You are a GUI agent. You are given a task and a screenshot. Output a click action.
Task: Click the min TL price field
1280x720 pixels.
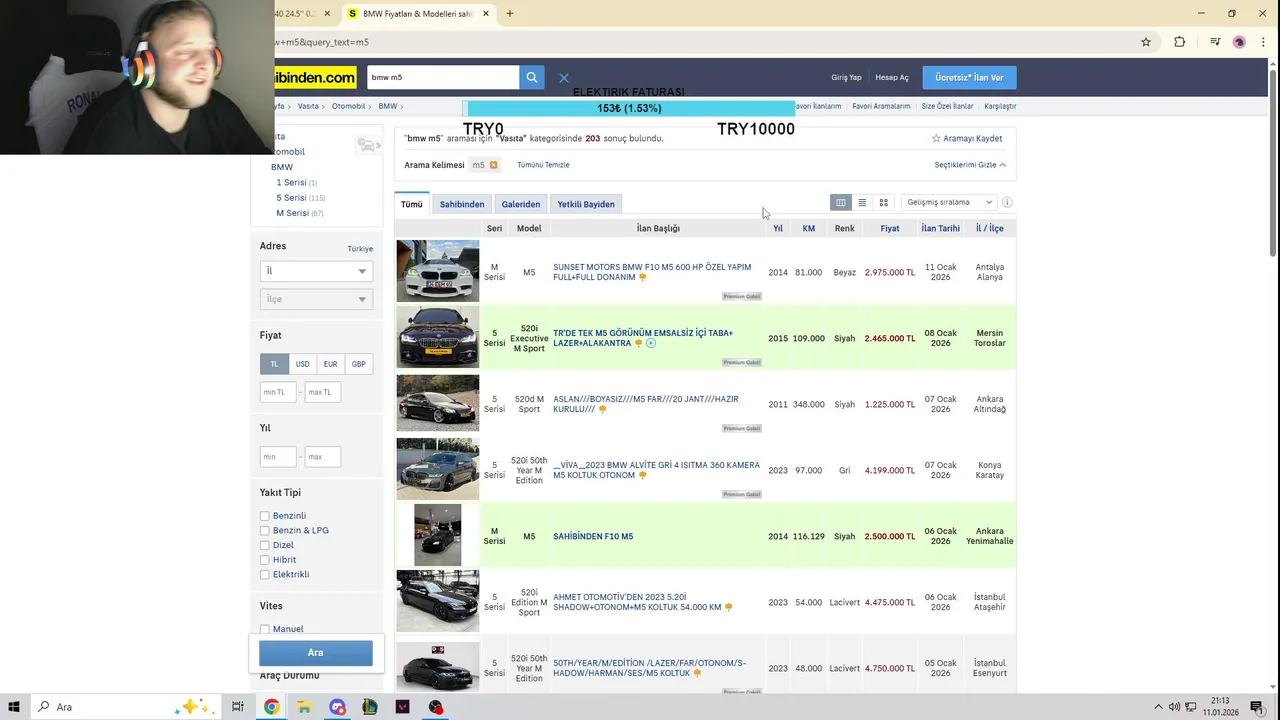[278, 392]
